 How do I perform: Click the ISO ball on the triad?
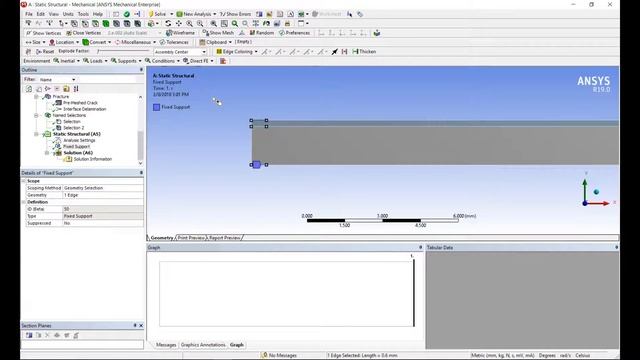coord(596,192)
